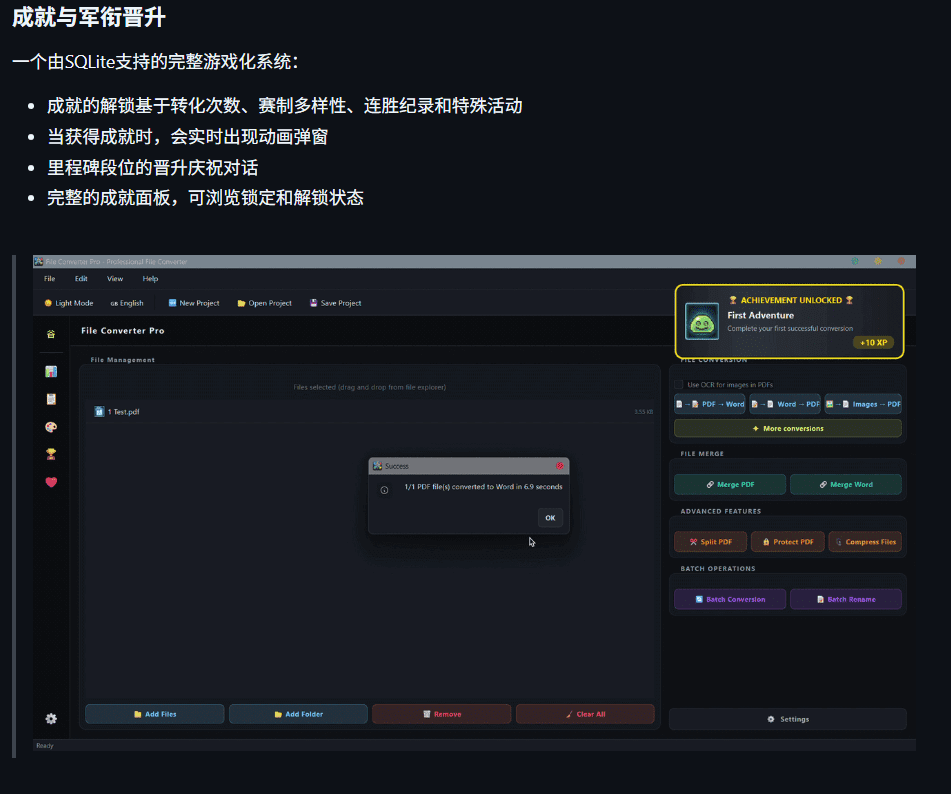
Task: Open home via the house icon in sidebar
Action: click(x=50, y=335)
